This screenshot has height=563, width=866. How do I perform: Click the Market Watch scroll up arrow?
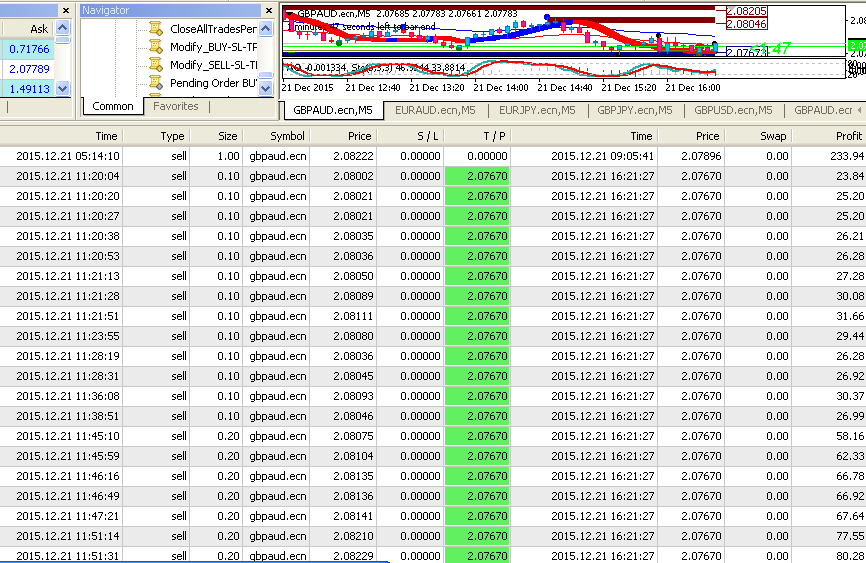(x=63, y=28)
